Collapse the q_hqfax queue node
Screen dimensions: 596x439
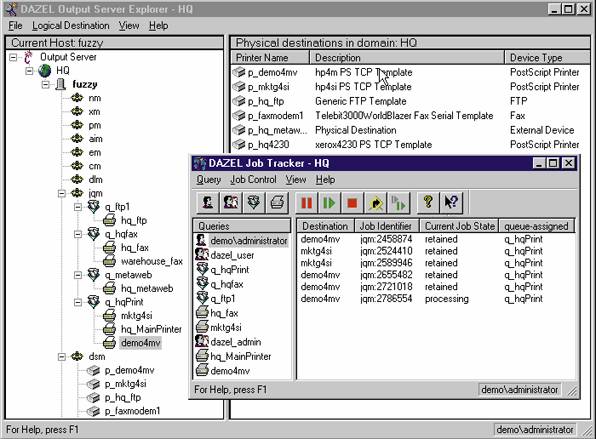coord(78,234)
